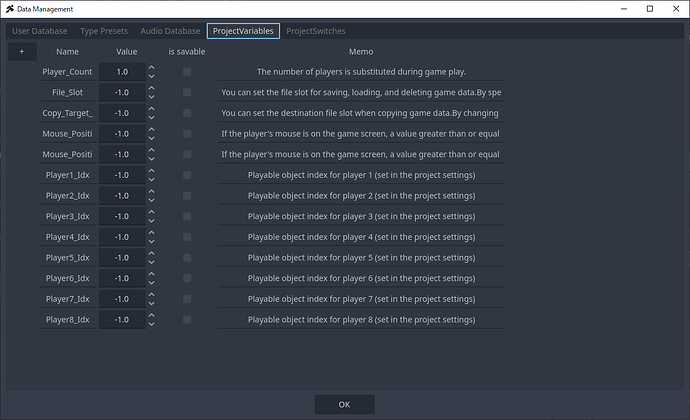690x420 pixels.
Task: Toggle is savable checkbox for File_Slot
Action: point(187,92)
